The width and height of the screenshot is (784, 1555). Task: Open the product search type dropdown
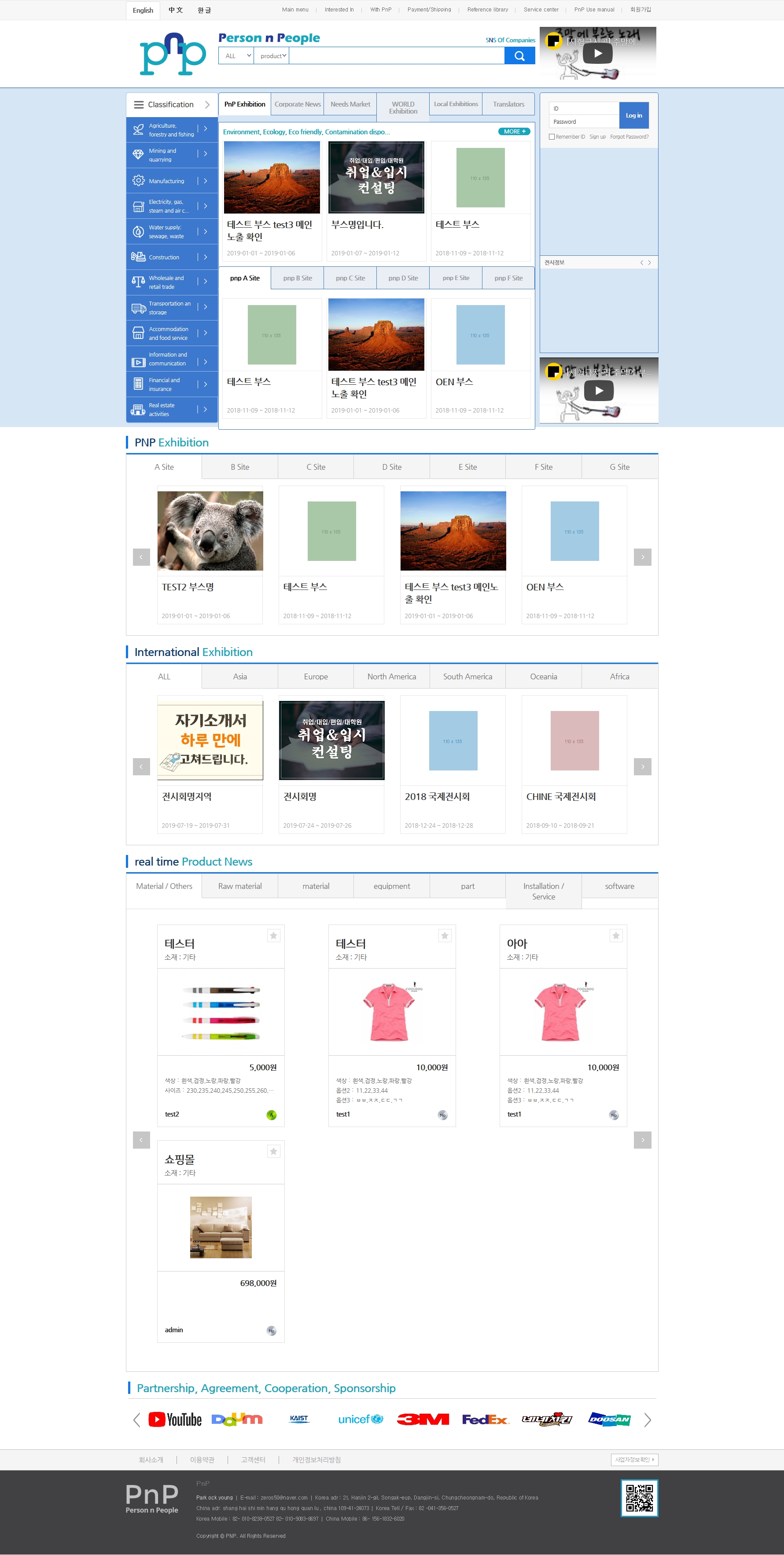coord(272,56)
